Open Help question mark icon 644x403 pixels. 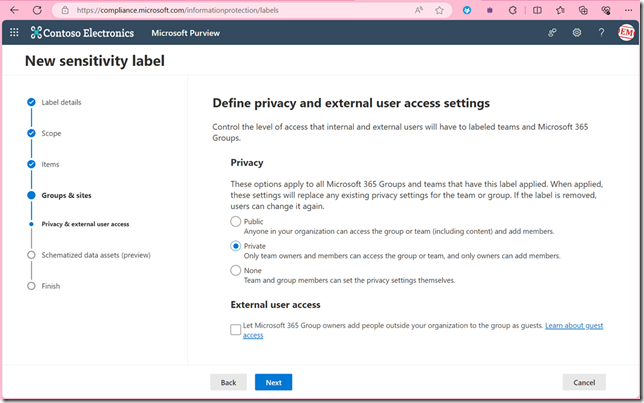pyautogui.click(x=601, y=32)
